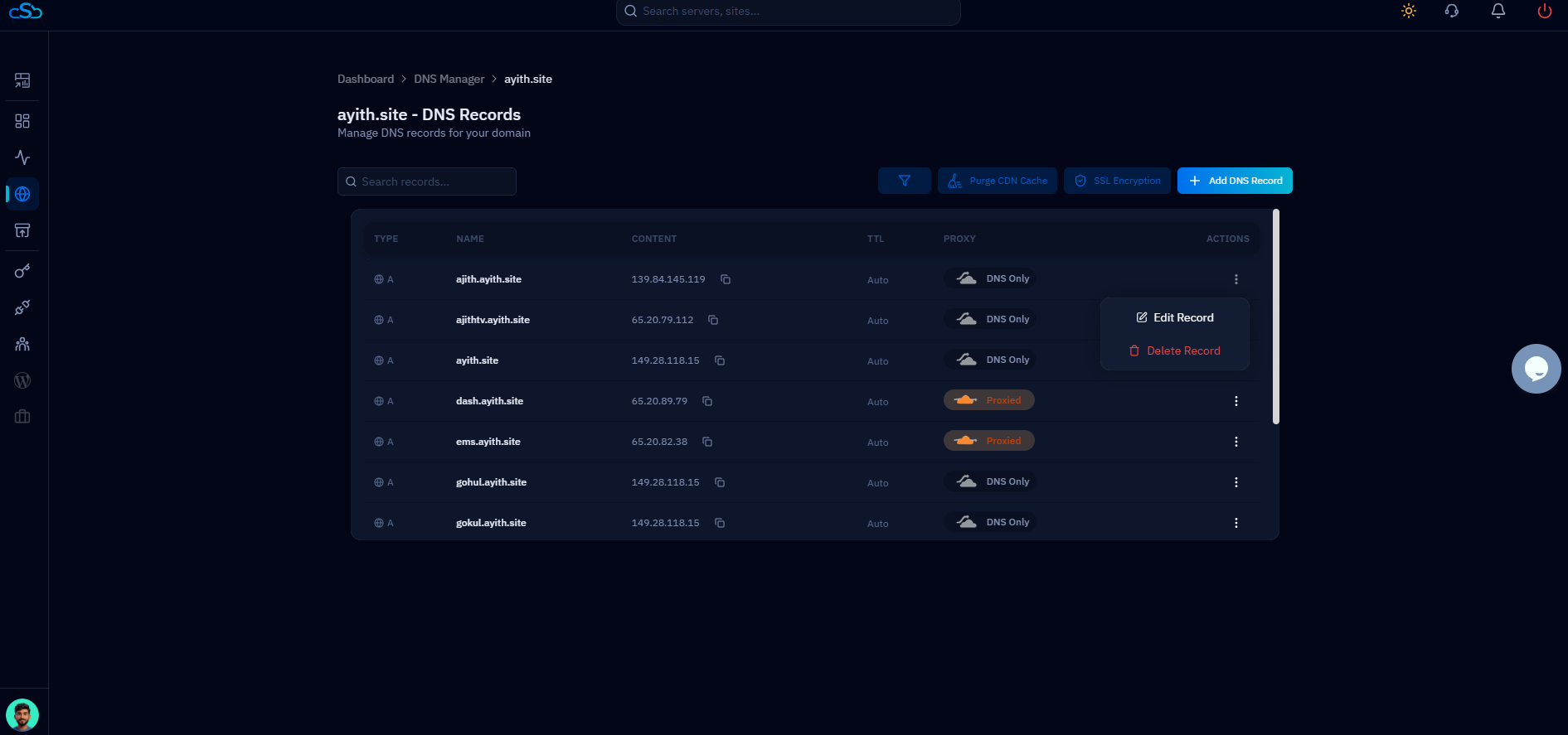Copy IP 65.20.79.112 to clipboard
Viewport: 1568px width, 735px height.
pos(713,320)
